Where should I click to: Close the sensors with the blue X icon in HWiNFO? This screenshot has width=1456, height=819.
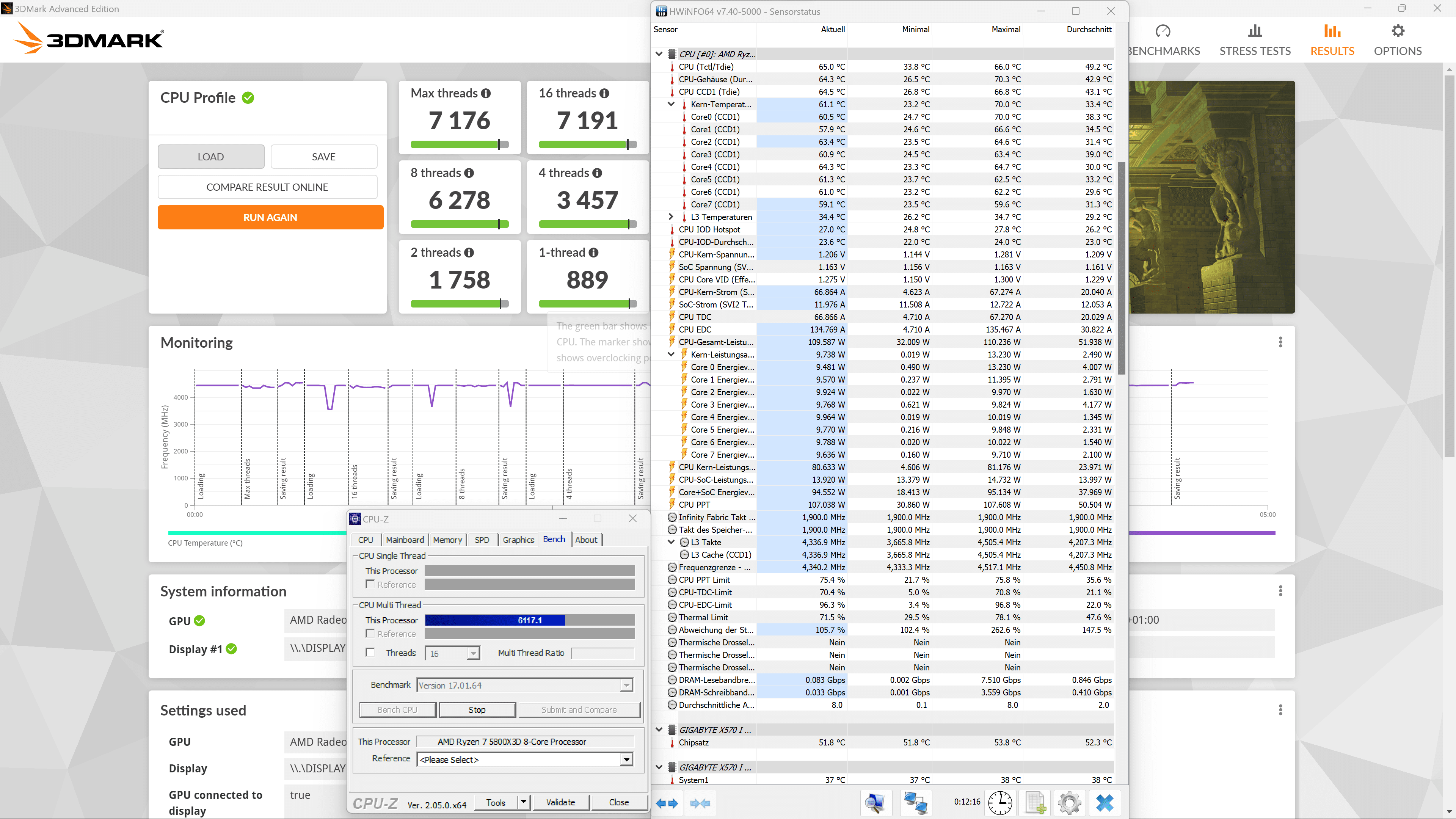1105,803
